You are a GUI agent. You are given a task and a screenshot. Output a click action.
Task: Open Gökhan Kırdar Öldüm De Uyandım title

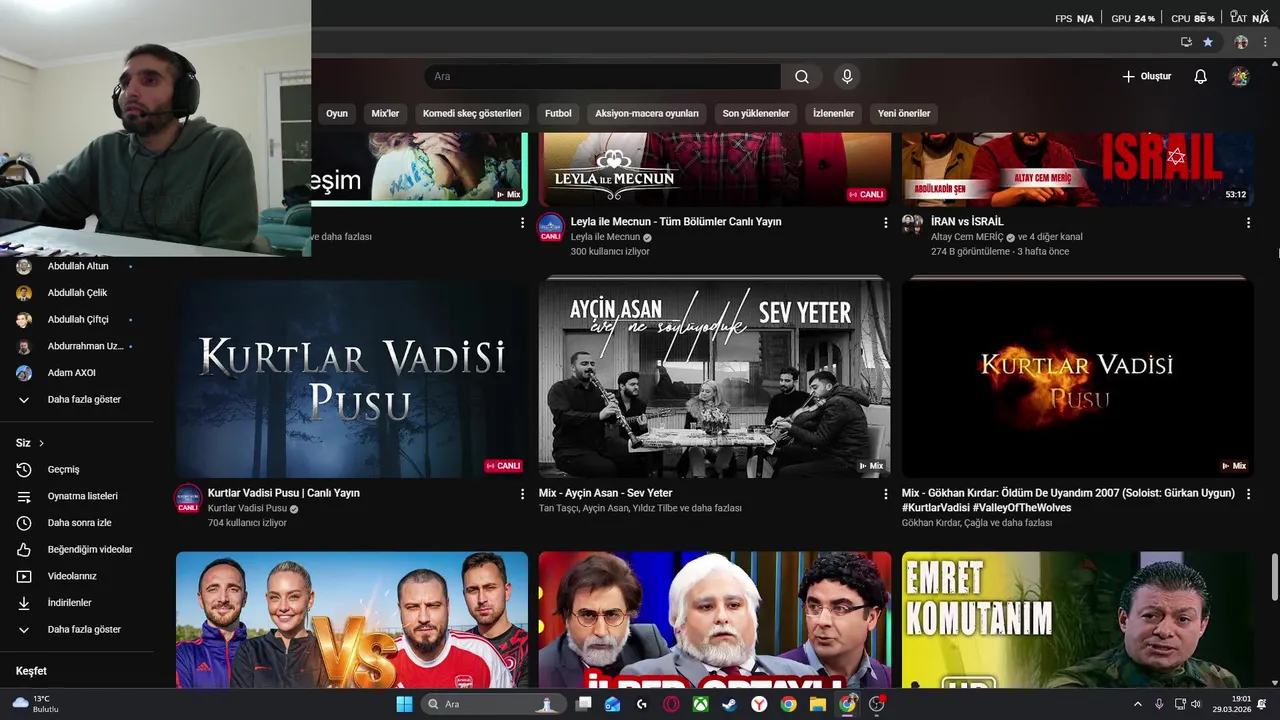1068,500
